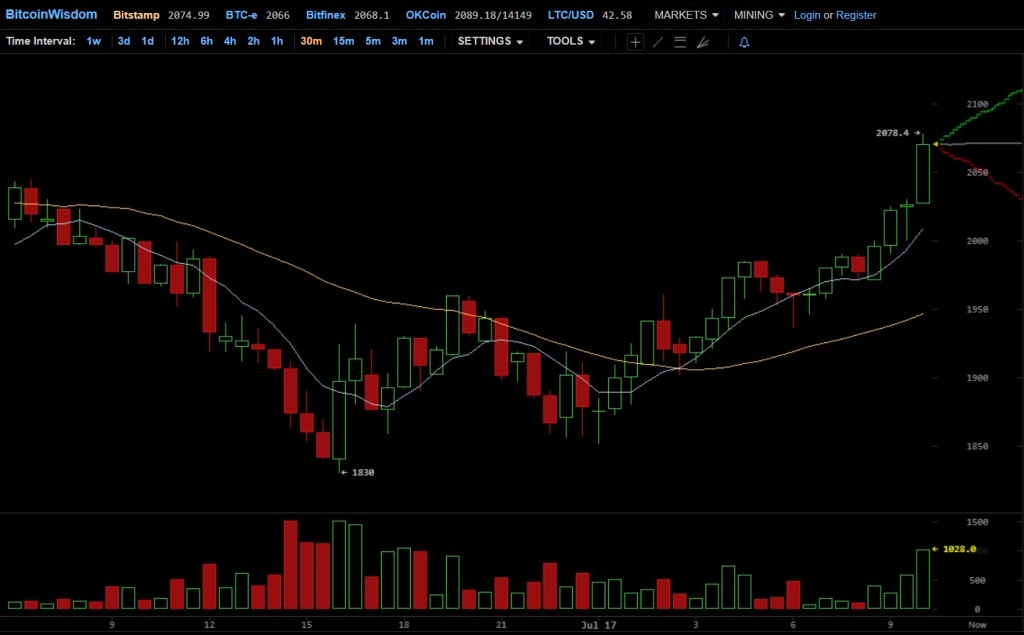Select the crosshair cursor tool

(x=635, y=42)
